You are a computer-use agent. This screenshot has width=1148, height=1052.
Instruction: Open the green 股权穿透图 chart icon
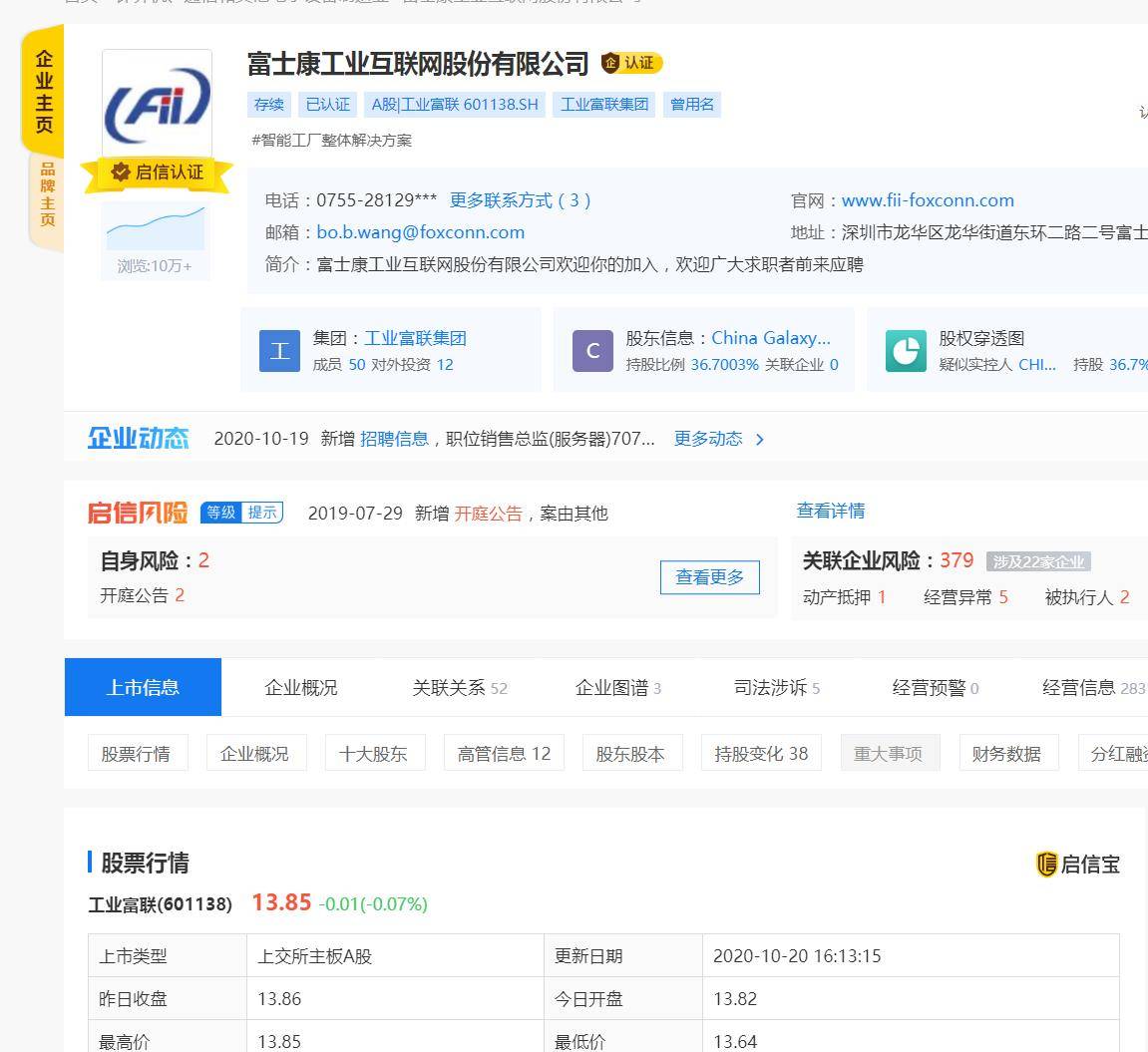pyautogui.click(x=904, y=350)
